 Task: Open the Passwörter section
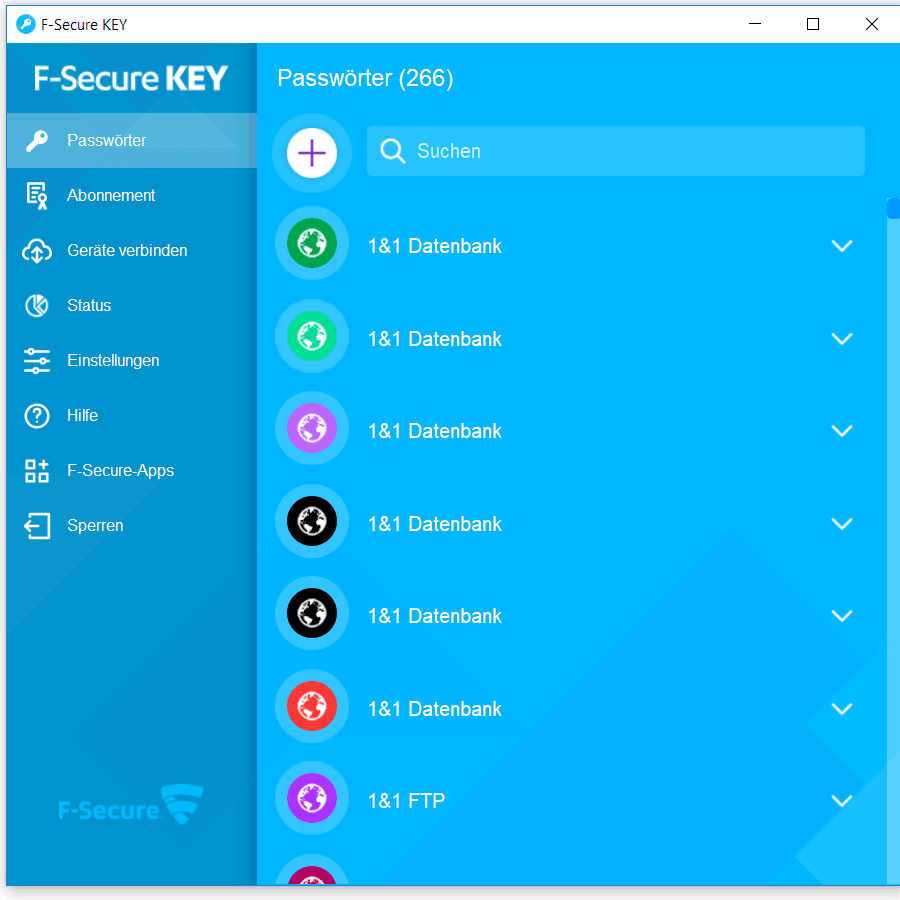pos(131,141)
